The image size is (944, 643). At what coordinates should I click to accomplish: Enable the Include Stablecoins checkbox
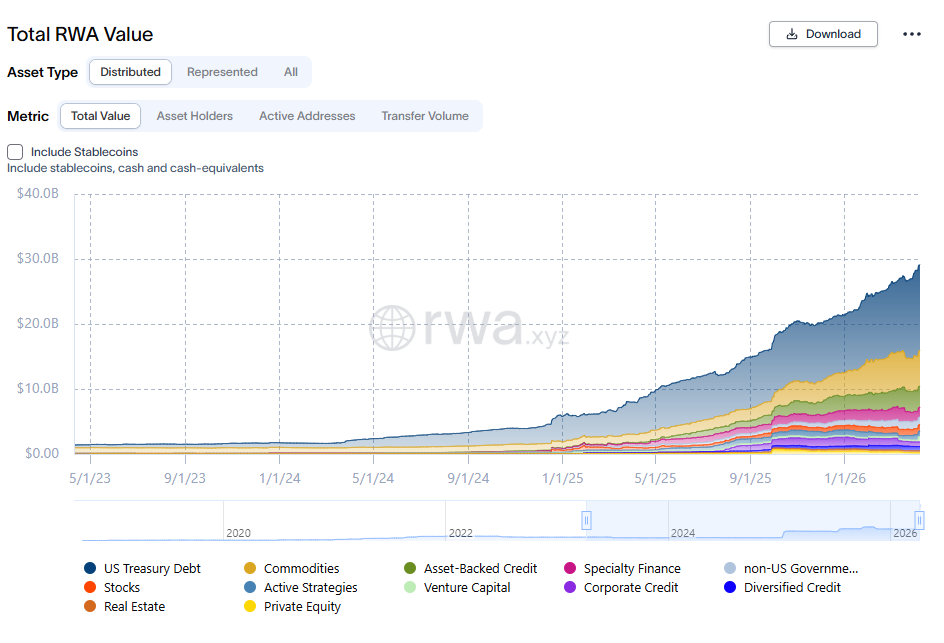pyautogui.click(x=15, y=152)
